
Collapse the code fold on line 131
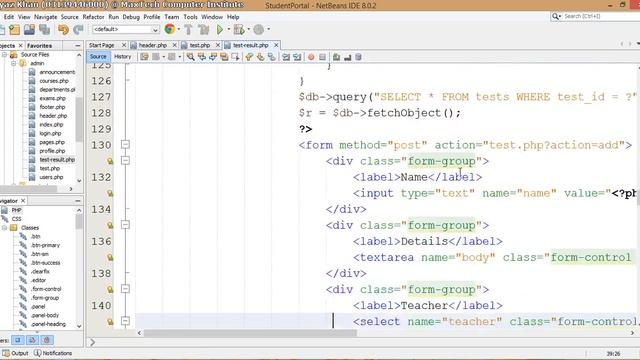coord(125,160)
